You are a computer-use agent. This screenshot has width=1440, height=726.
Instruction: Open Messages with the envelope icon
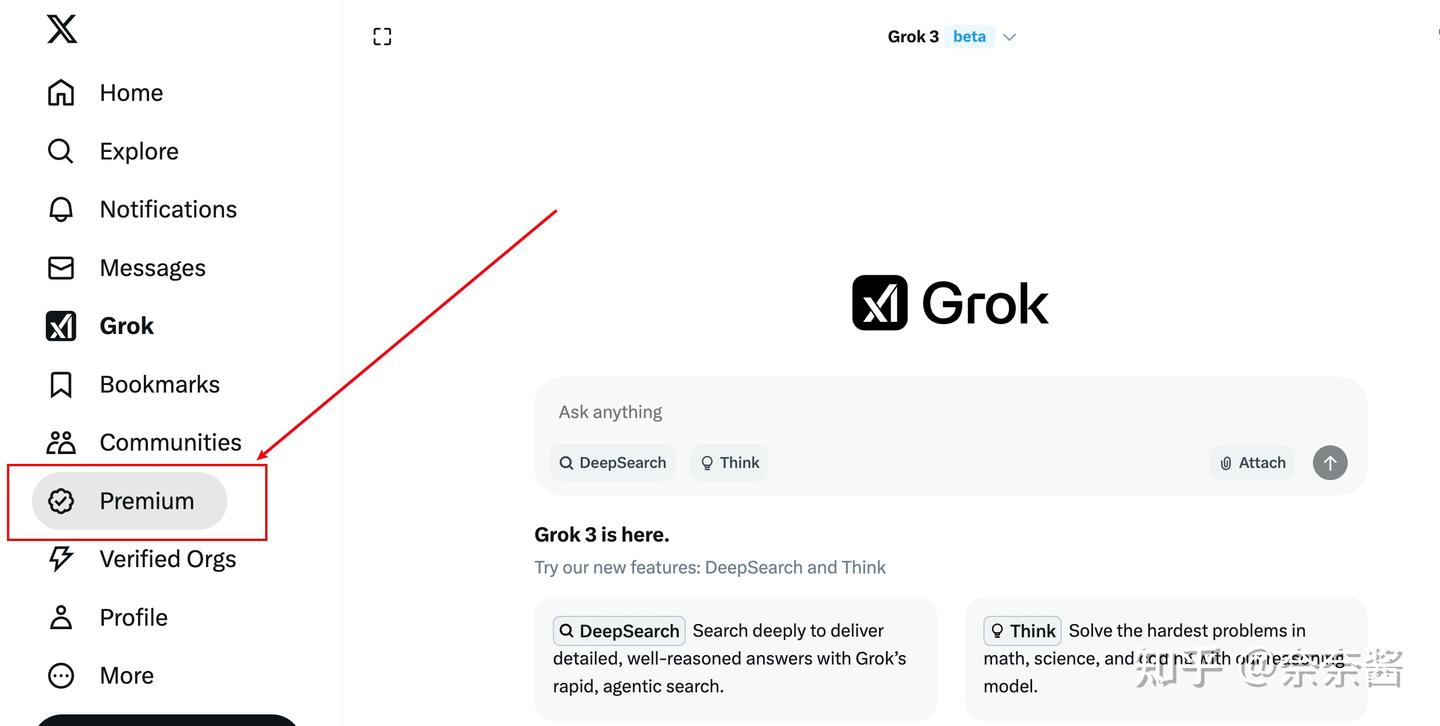pyautogui.click(x=61, y=267)
